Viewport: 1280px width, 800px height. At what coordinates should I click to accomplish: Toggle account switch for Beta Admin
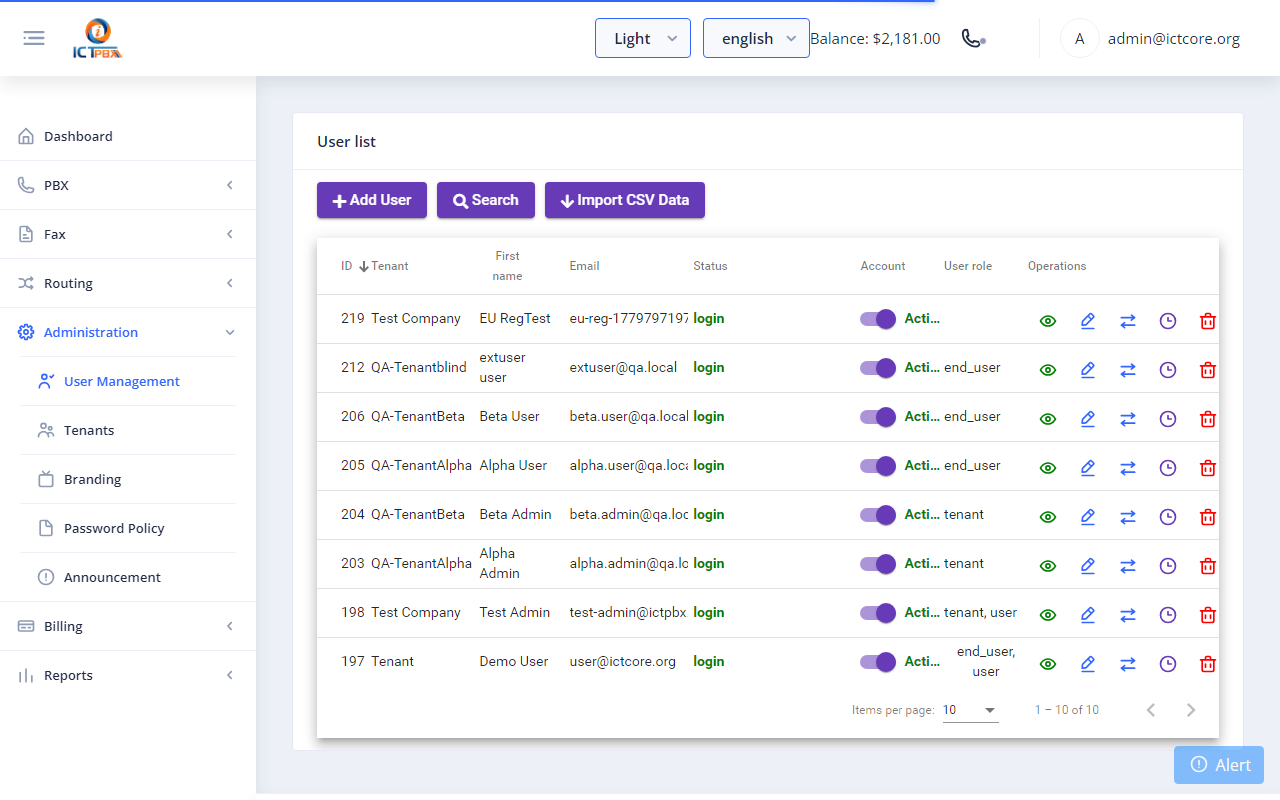878,515
